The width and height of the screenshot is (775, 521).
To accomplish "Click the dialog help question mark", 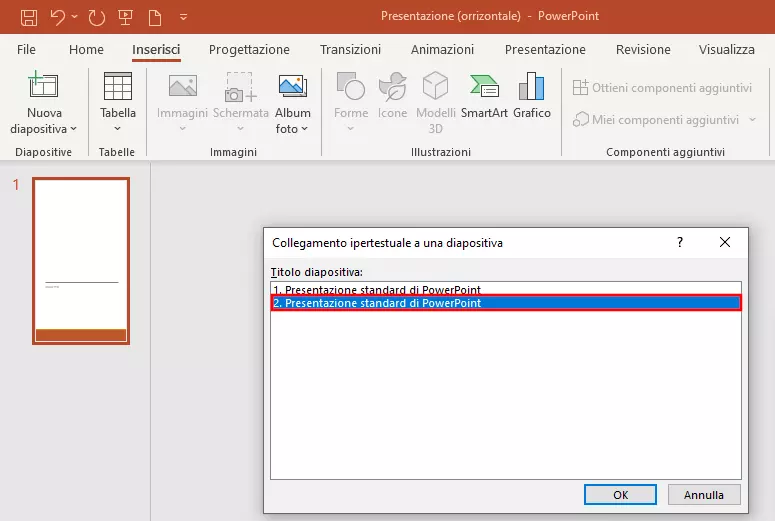I will [680, 242].
